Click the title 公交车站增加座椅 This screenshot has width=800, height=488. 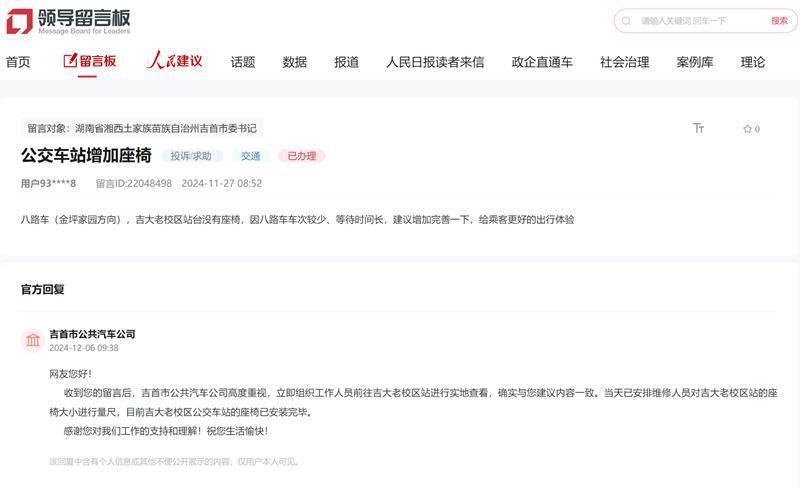click(x=86, y=155)
